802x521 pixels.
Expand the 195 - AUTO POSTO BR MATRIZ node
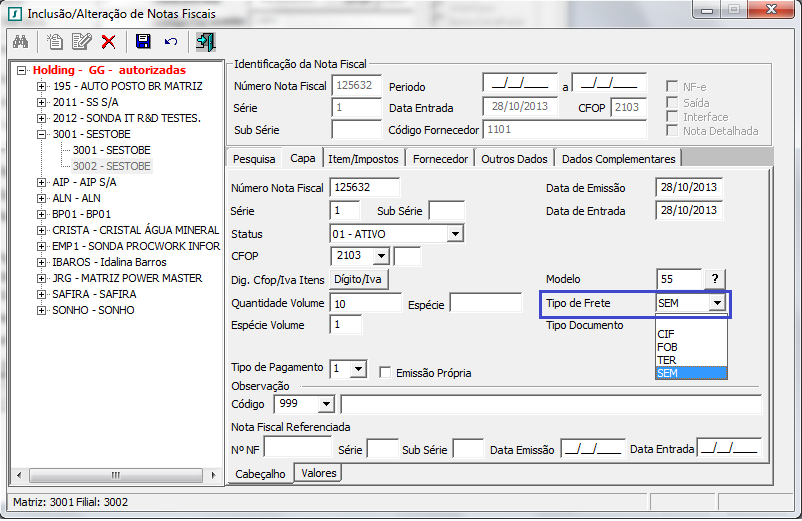(x=42, y=87)
